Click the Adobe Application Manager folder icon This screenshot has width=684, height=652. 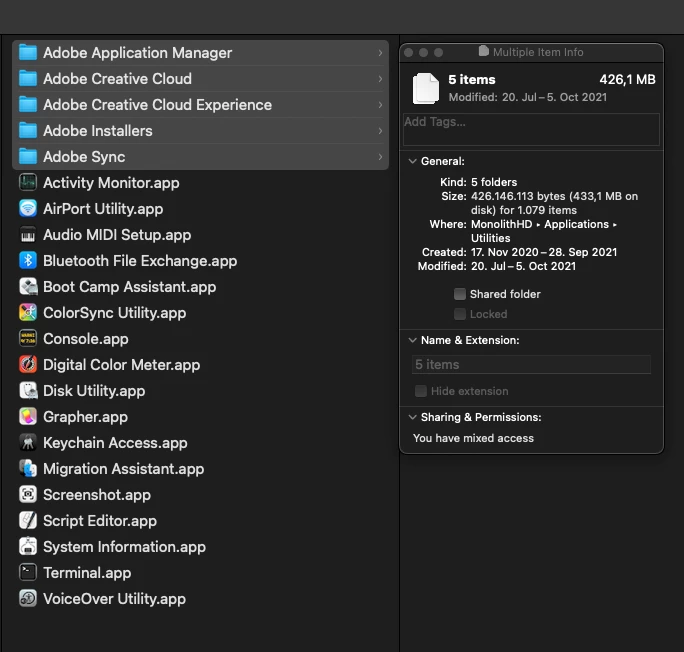tap(28, 53)
